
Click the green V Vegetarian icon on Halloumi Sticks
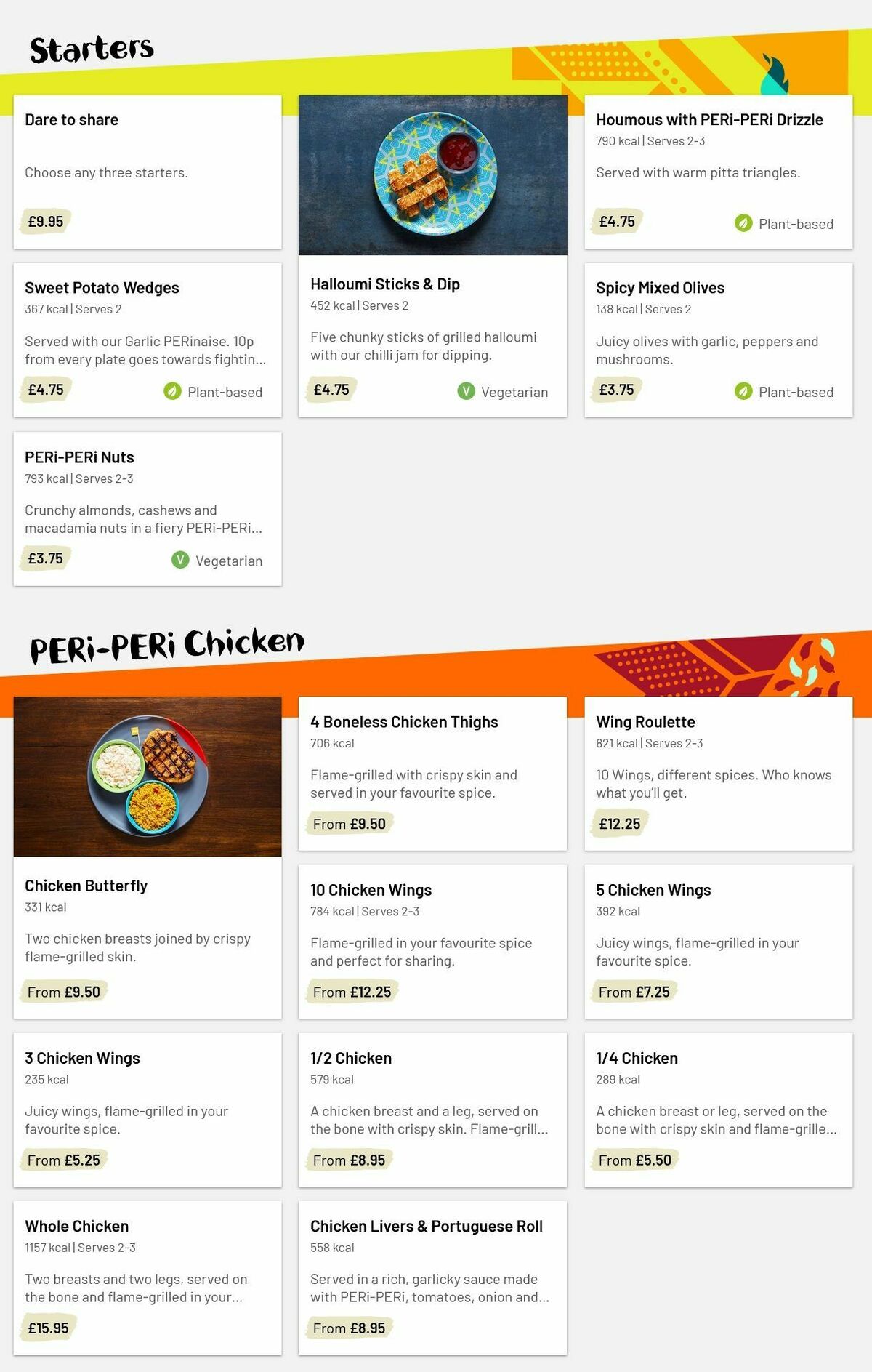pos(465,391)
